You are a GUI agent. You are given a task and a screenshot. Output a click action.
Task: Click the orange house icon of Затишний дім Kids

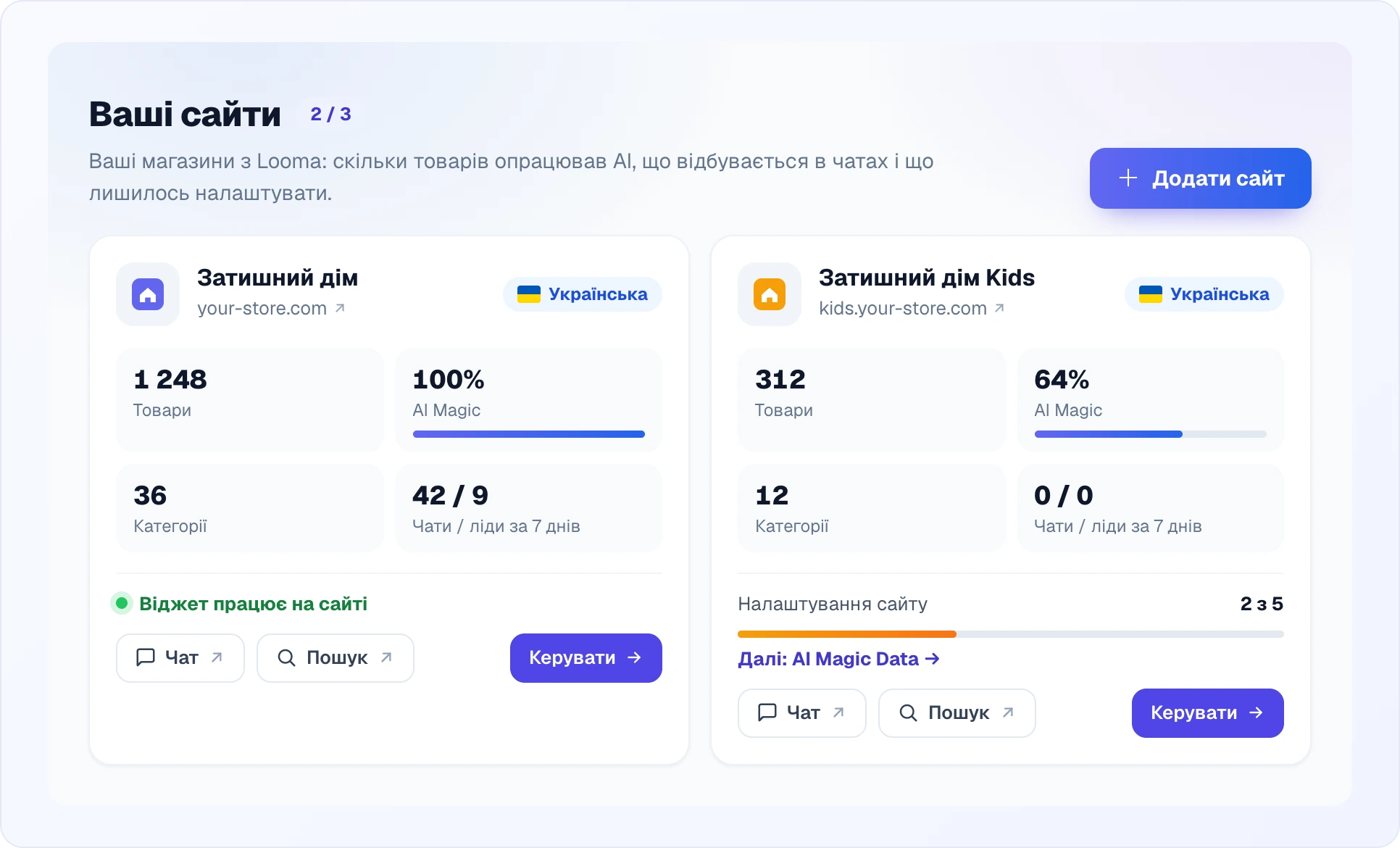pyautogui.click(x=770, y=294)
